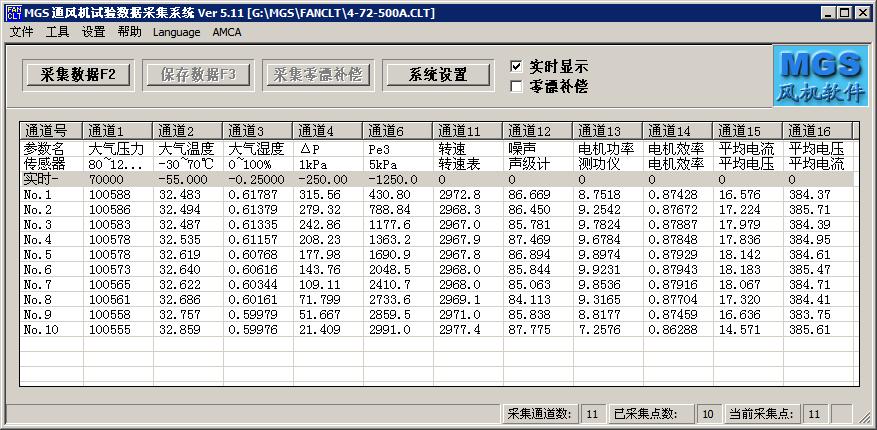Image resolution: width=877 pixels, height=430 pixels.
Task: Select the 通道1 column header
Action: tap(117, 130)
